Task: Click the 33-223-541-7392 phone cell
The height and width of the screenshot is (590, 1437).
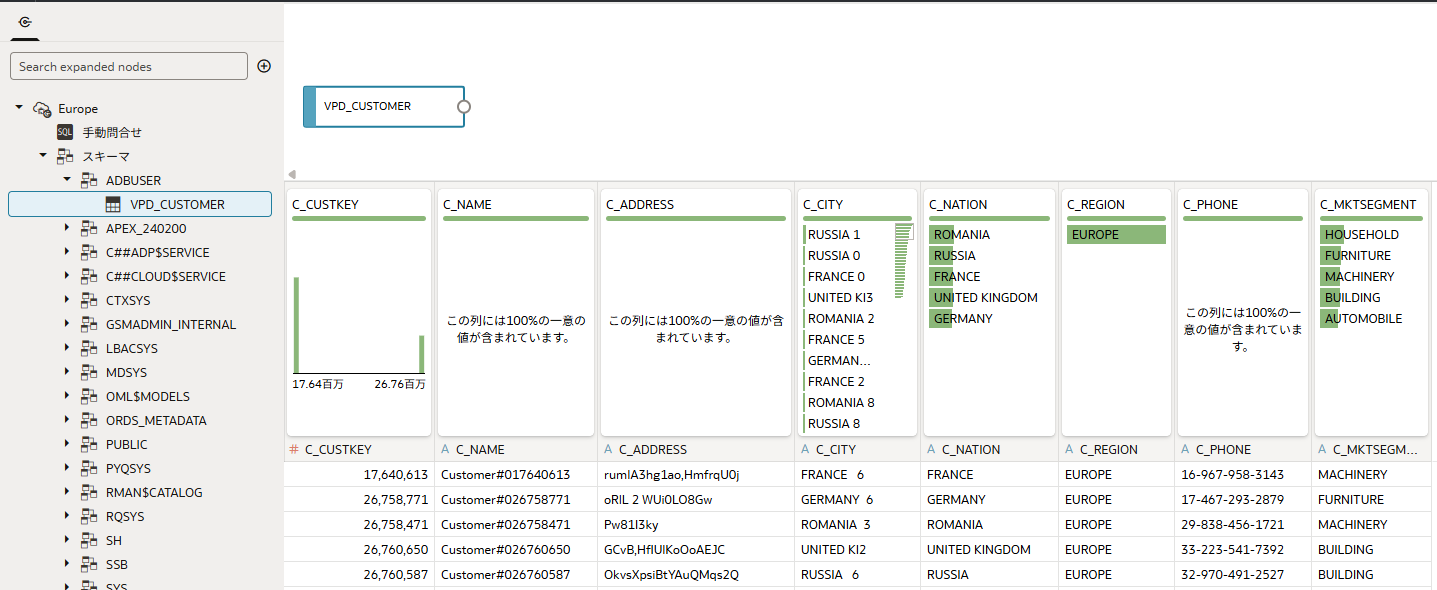Action: click(1243, 549)
